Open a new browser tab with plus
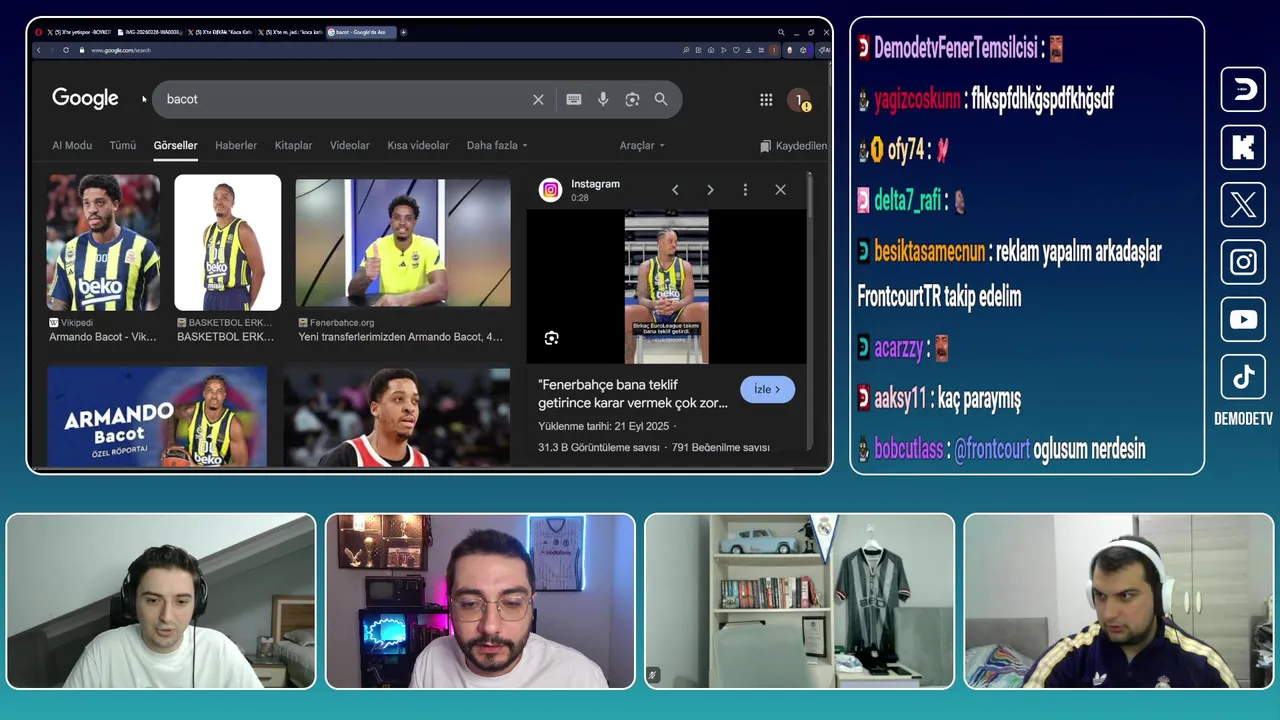 point(404,32)
